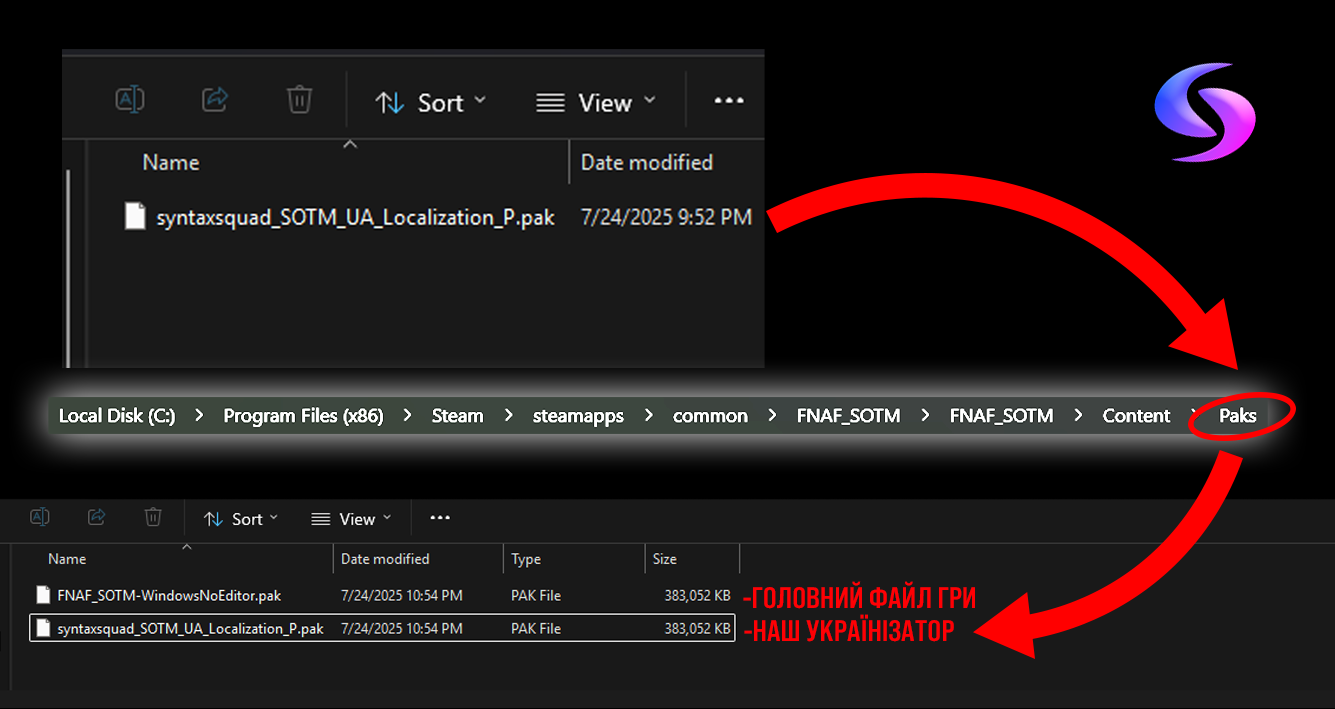This screenshot has width=1335, height=709.
Task: Click the Rename icon in the upper Explorer window
Action: click(x=130, y=99)
